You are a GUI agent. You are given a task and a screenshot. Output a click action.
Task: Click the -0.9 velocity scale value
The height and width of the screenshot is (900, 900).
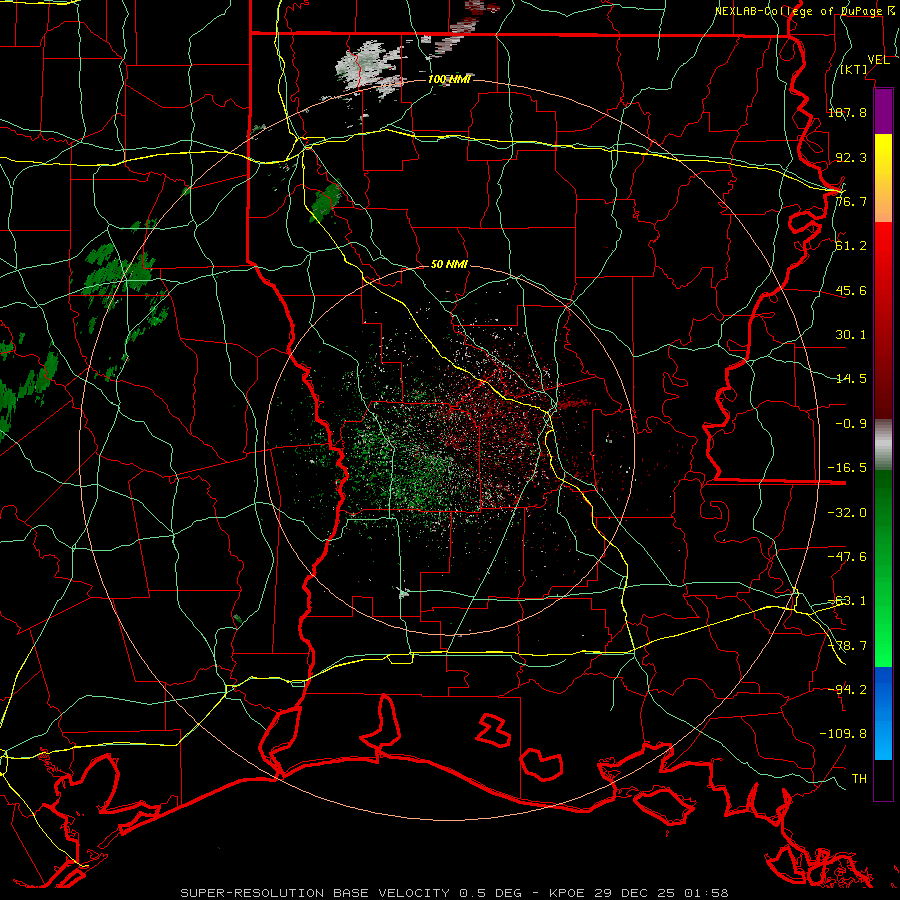coord(851,424)
